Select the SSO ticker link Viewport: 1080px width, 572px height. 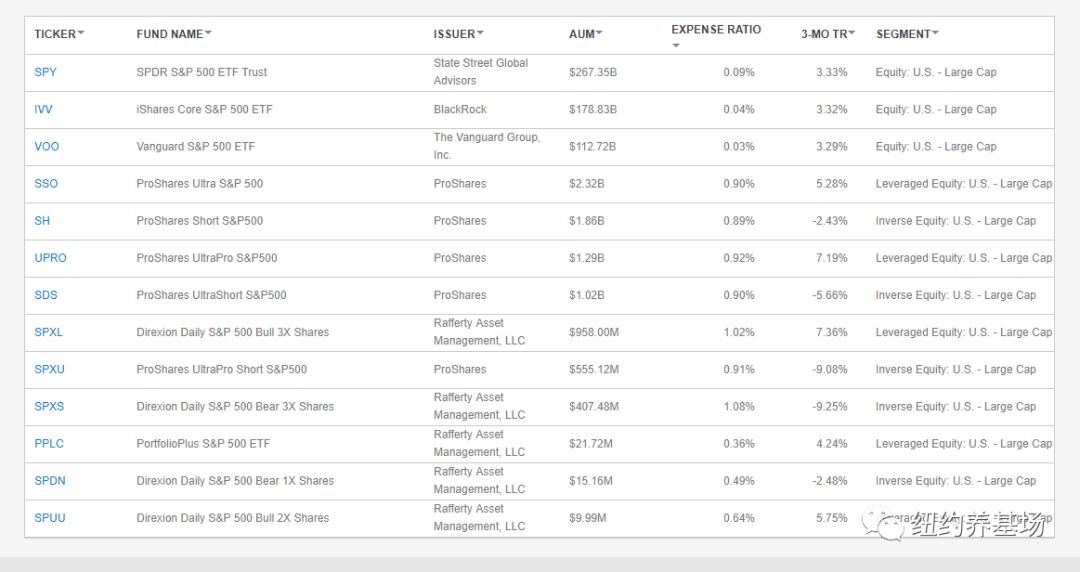click(x=46, y=183)
